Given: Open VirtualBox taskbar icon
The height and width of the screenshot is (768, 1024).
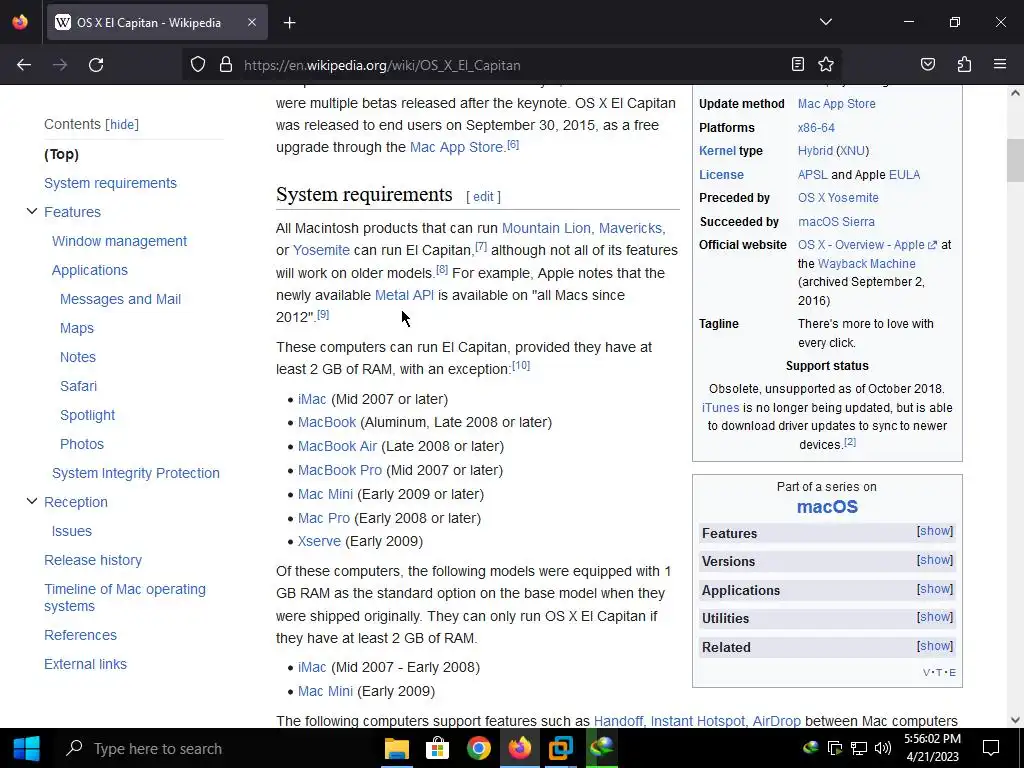Looking at the screenshot, I should [561, 748].
